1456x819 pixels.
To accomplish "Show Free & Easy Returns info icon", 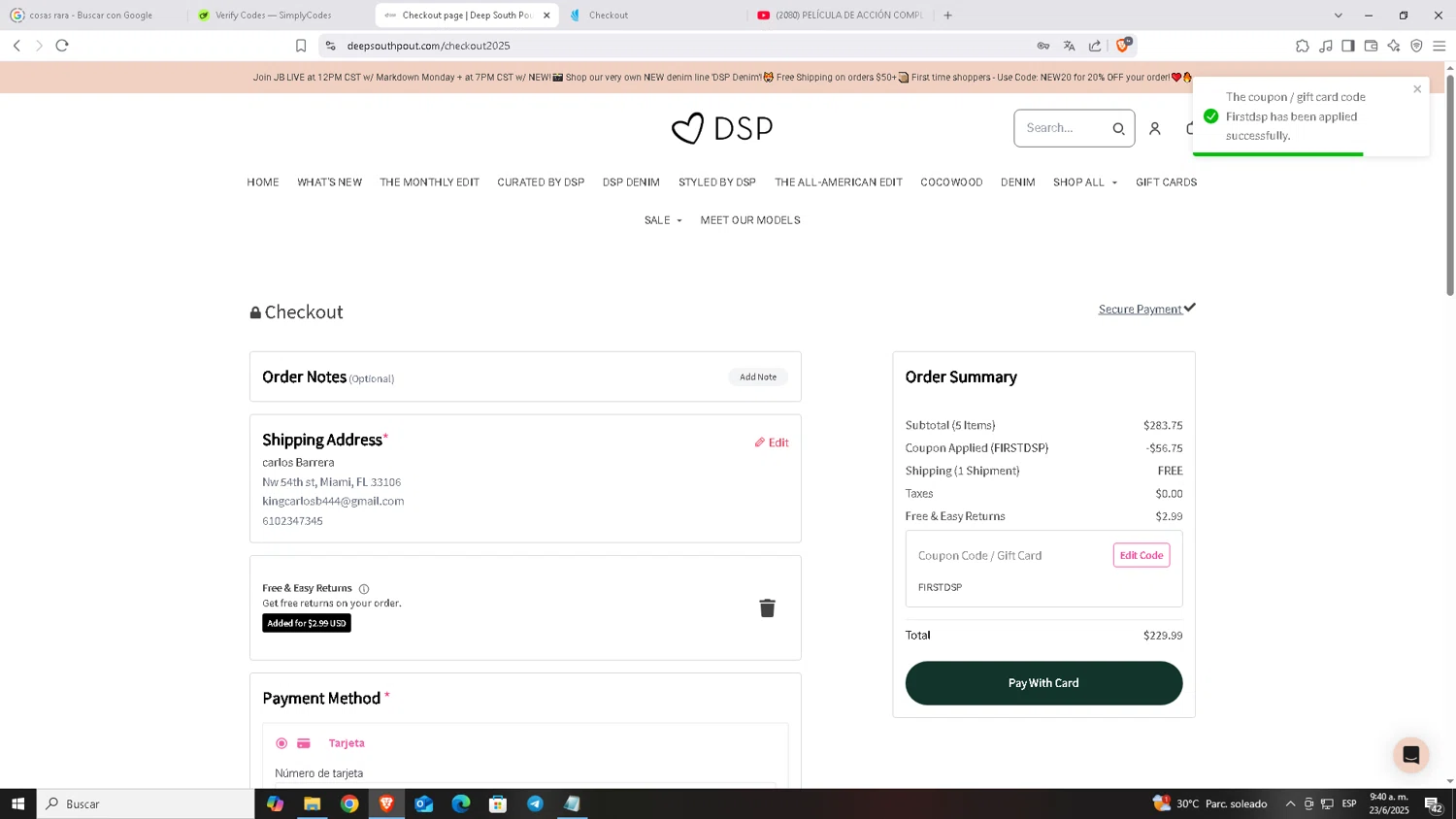I will [364, 589].
